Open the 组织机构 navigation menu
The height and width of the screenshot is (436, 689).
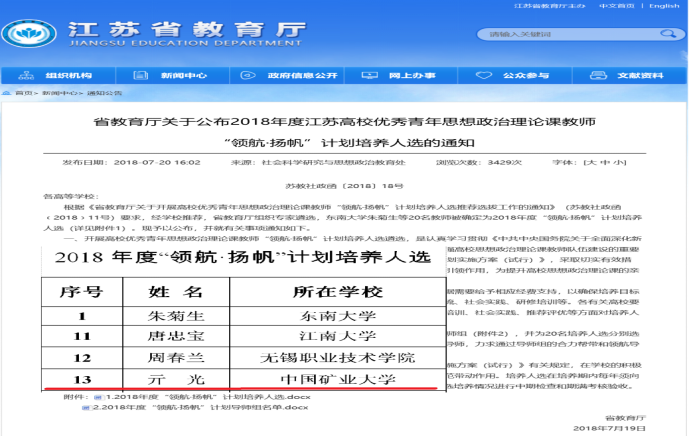click(58, 76)
